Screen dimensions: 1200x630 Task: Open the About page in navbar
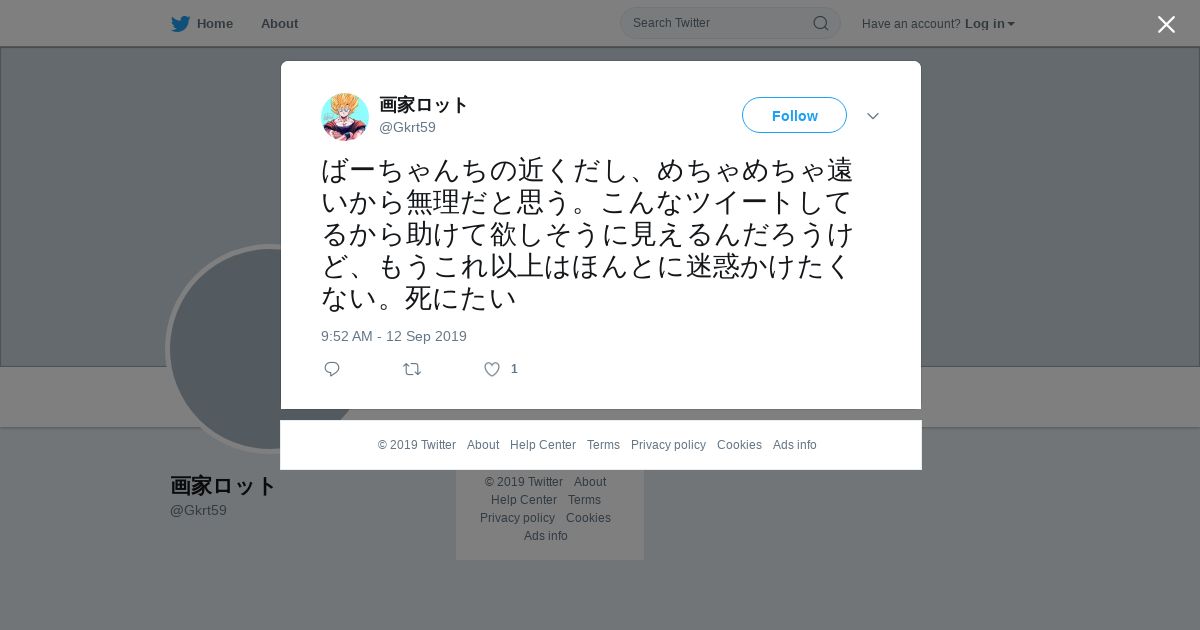coord(279,23)
